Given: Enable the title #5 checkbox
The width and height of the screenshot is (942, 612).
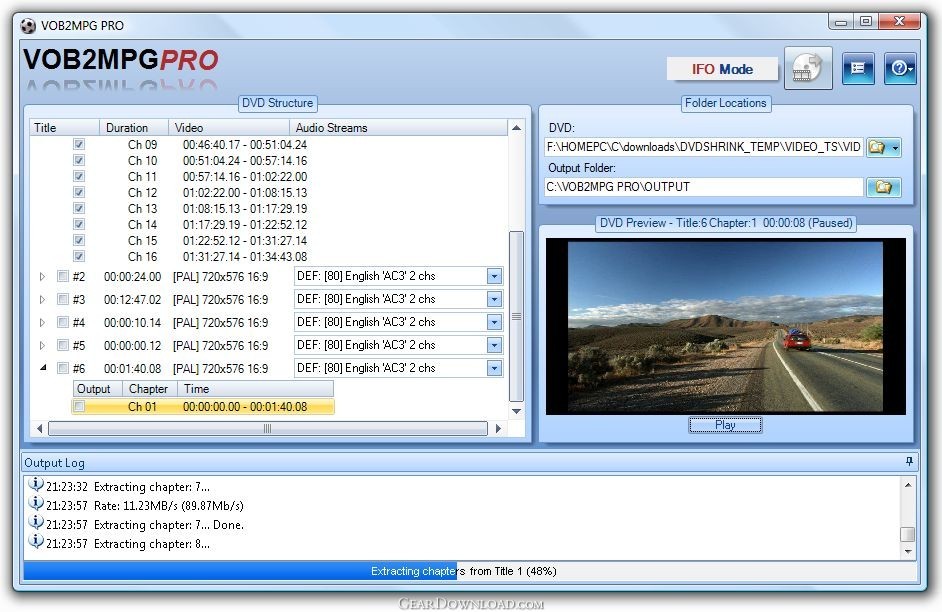Looking at the screenshot, I should coord(62,345).
